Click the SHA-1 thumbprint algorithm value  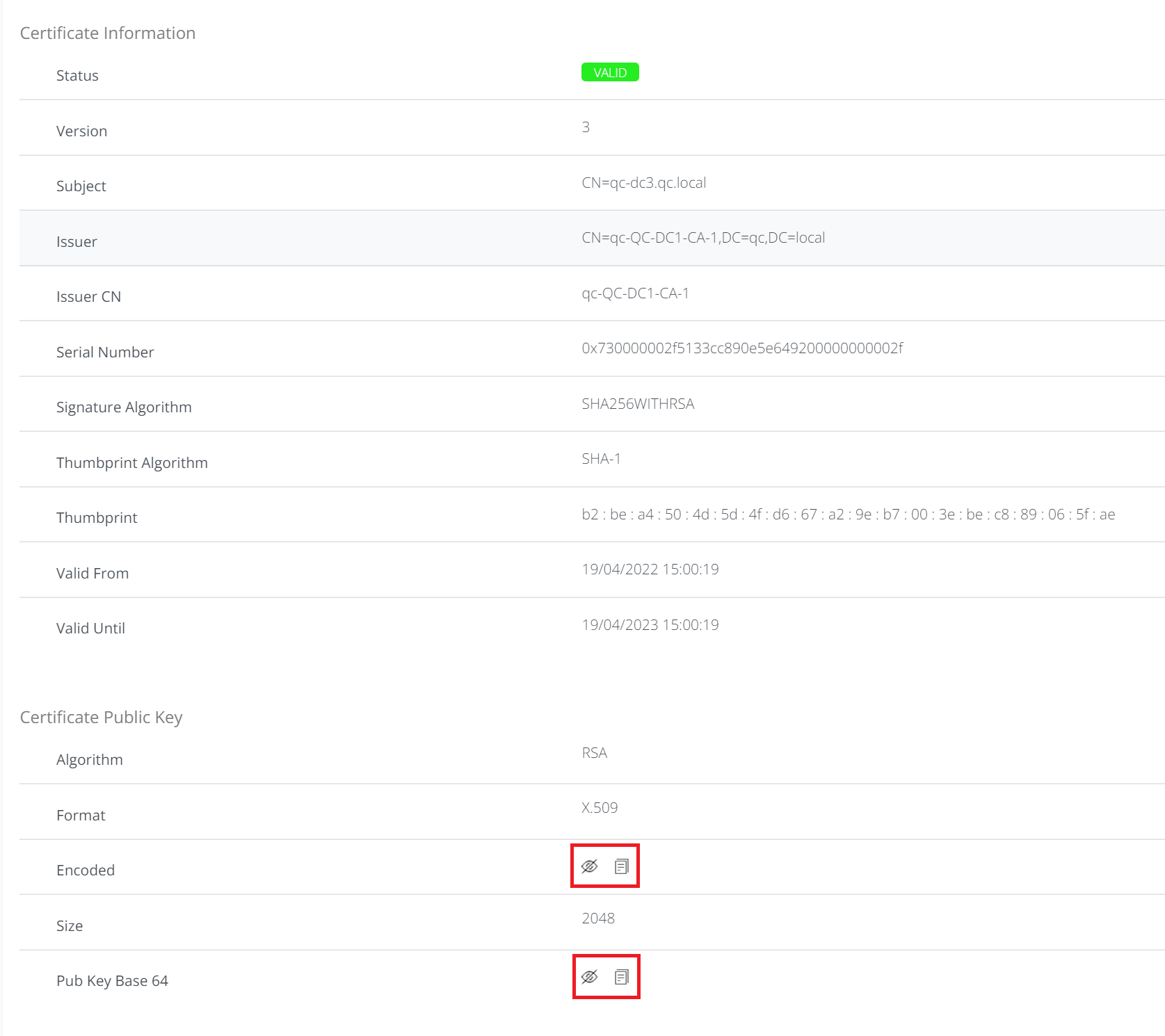(x=601, y=459)
